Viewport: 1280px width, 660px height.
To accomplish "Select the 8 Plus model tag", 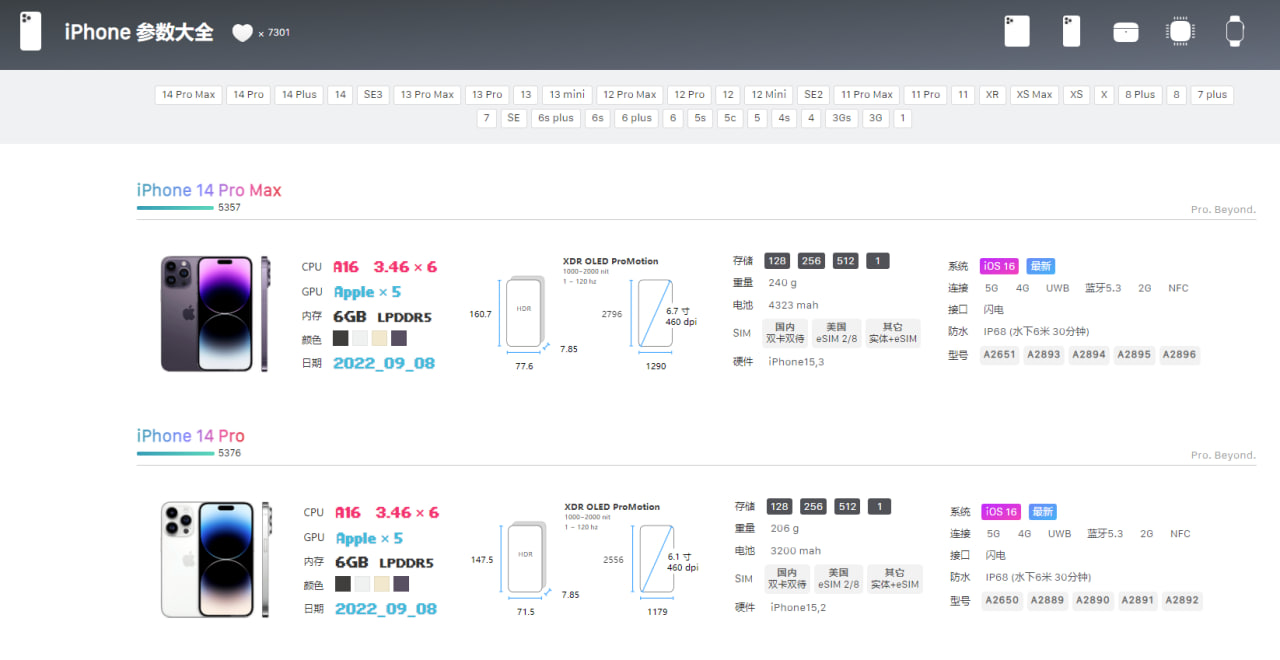I will 1140,95.
